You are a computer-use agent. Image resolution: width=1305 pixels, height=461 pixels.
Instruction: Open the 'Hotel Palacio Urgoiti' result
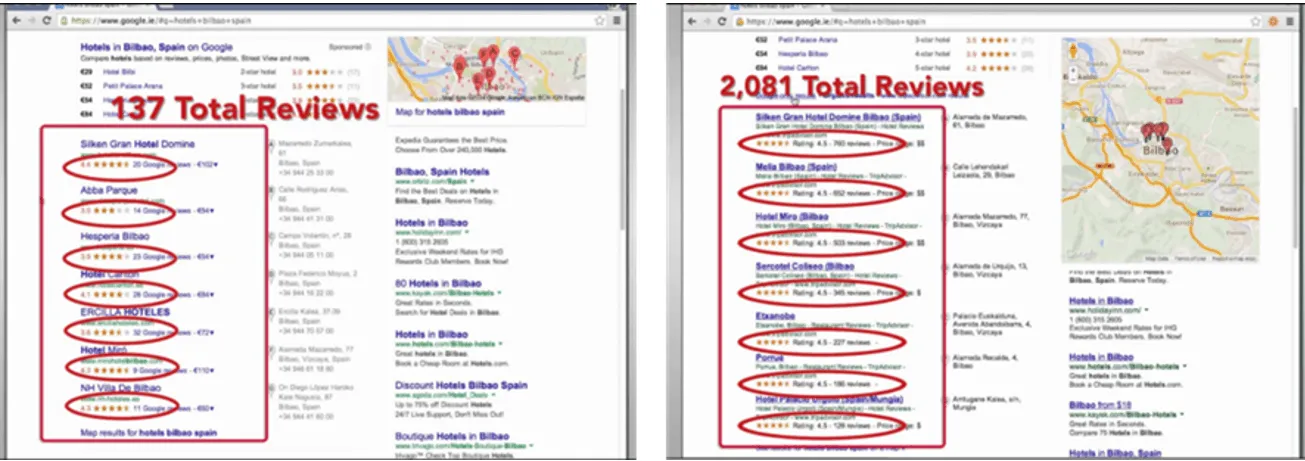[830, 399]
